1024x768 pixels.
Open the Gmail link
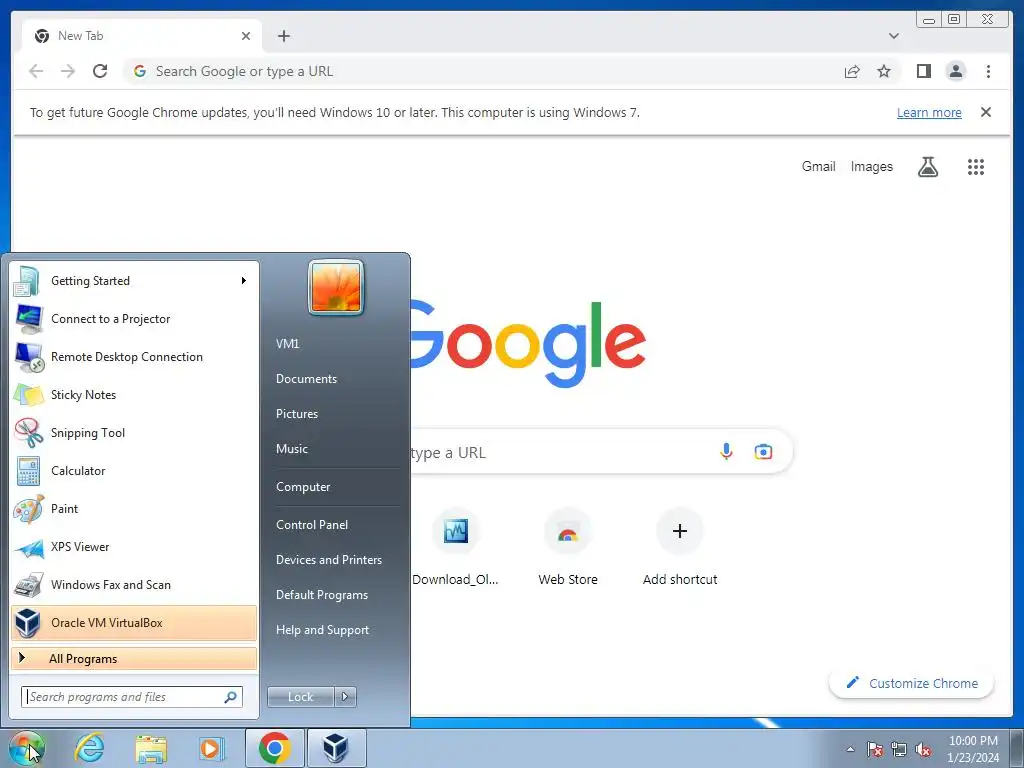(818, 167)
